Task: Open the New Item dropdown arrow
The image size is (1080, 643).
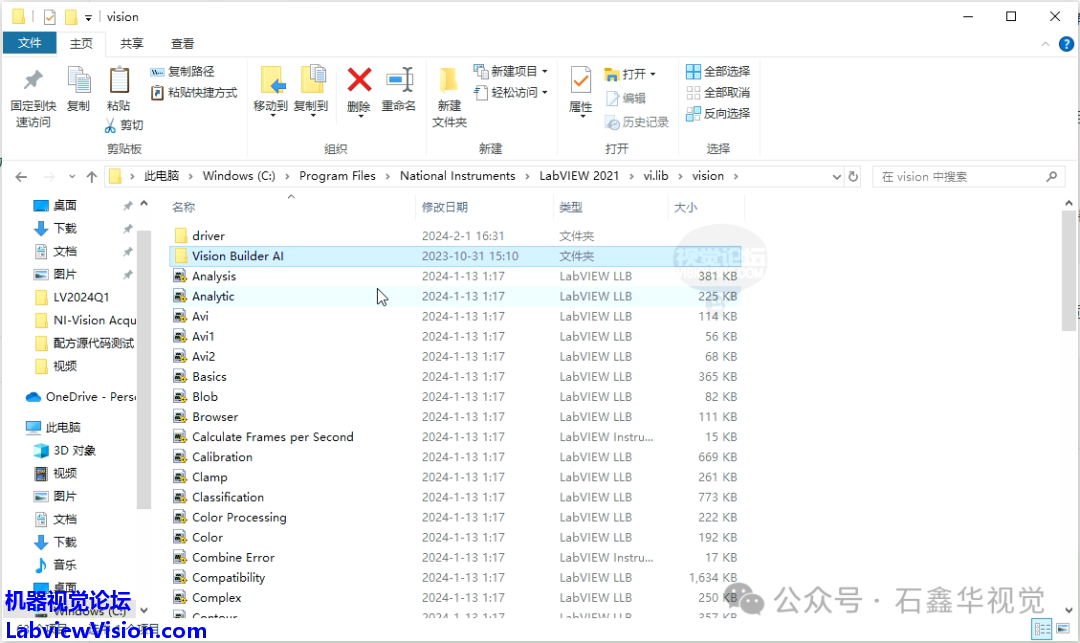Action: click(545, 72)
